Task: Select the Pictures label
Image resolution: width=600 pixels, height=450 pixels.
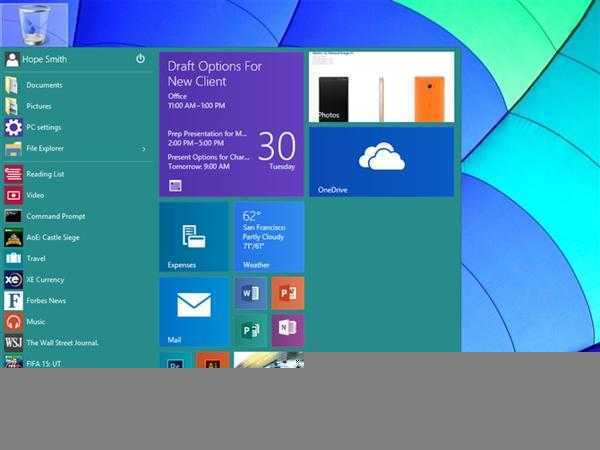Action: (x=39, y=106)
